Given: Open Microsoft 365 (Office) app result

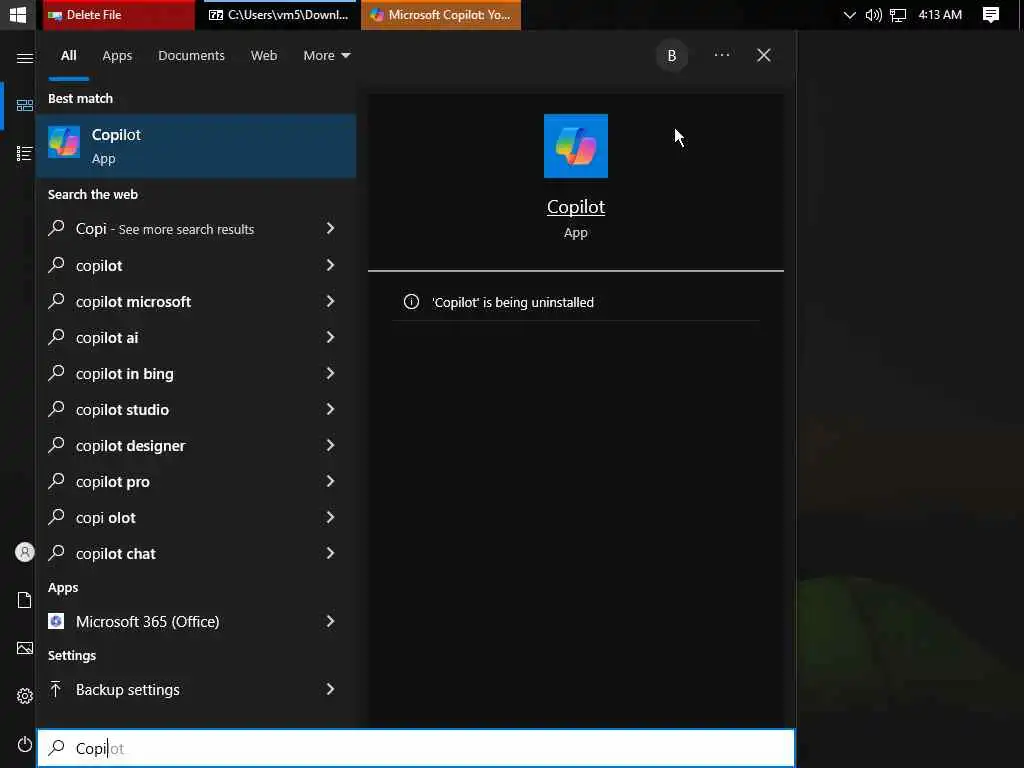Looking at the screenshot, I should (x=196, y=621).
